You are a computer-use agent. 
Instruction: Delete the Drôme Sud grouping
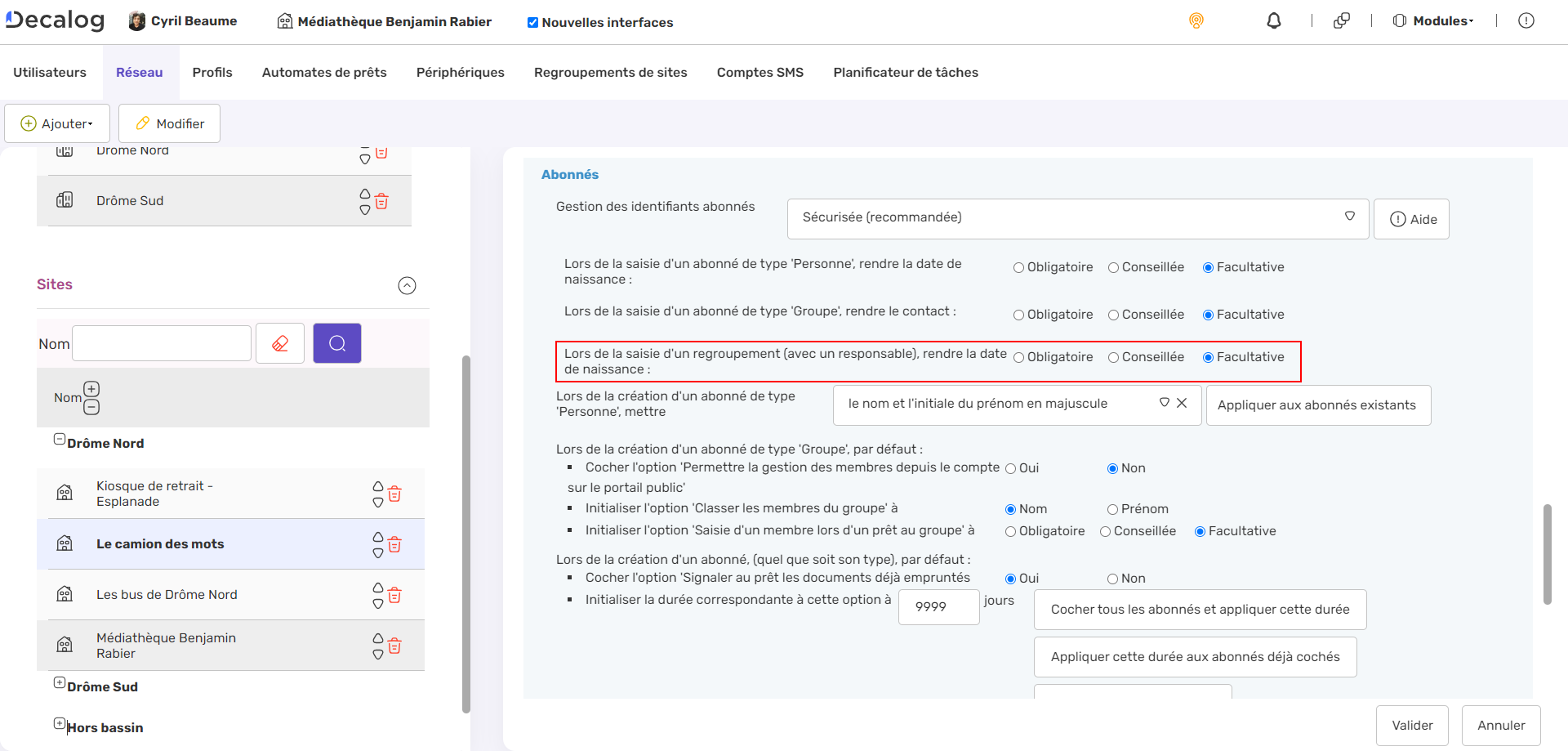(x=381, y=202)
